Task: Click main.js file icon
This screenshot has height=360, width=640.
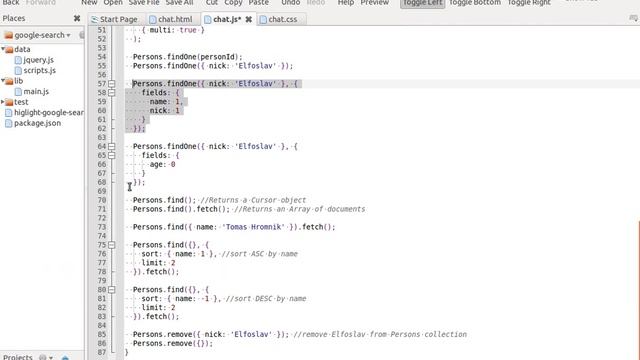Action: point(18,92)
